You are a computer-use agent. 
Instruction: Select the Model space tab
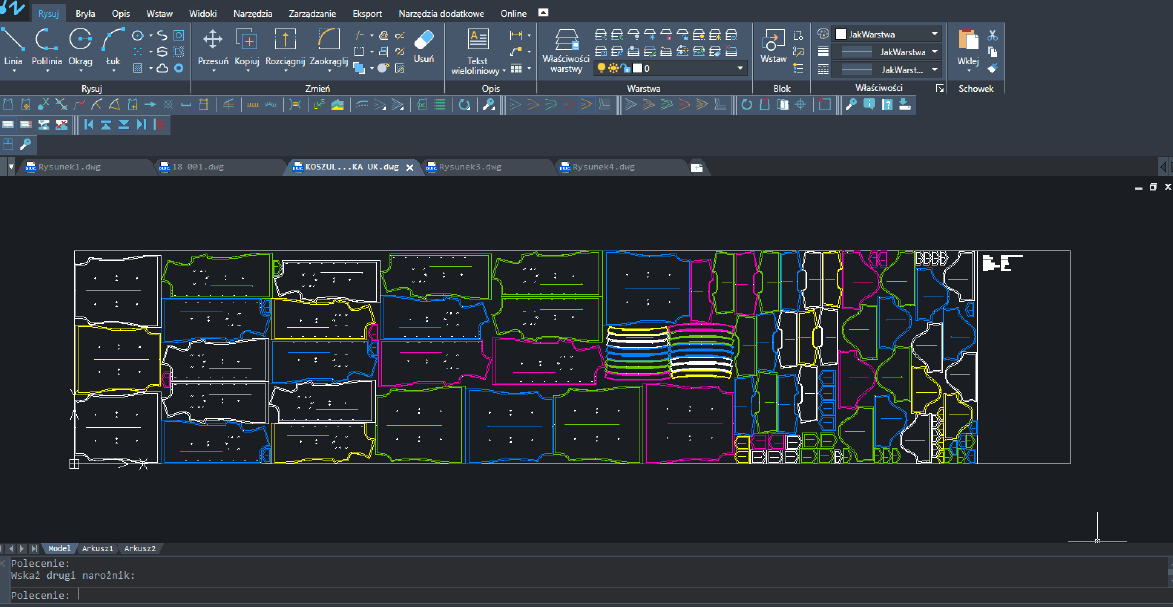[59, 548]
